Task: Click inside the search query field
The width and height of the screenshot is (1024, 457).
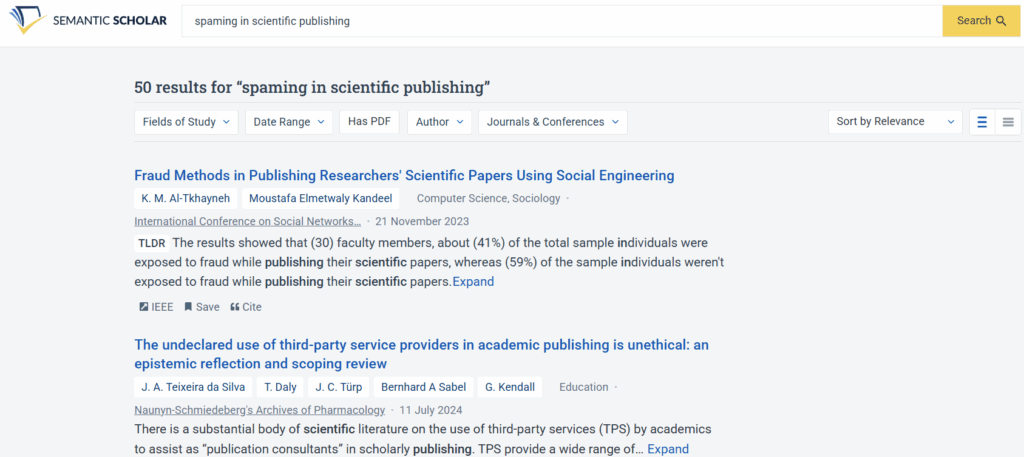Action: [x=560, y=20]
